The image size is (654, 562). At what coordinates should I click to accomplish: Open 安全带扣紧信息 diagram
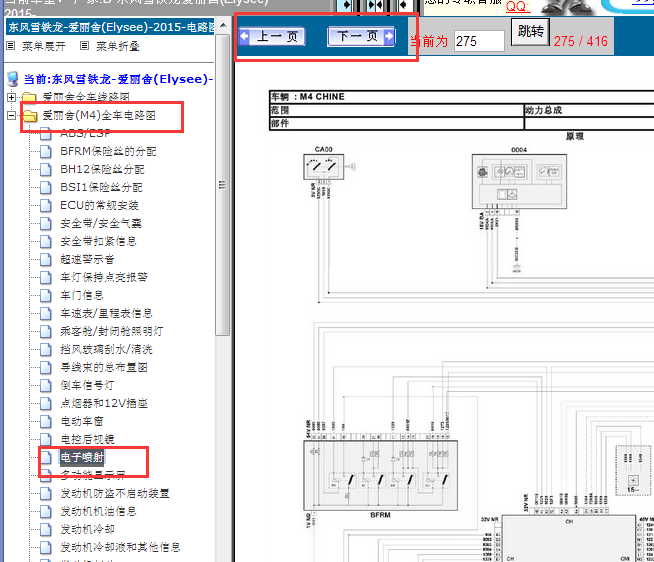[98, 241]
